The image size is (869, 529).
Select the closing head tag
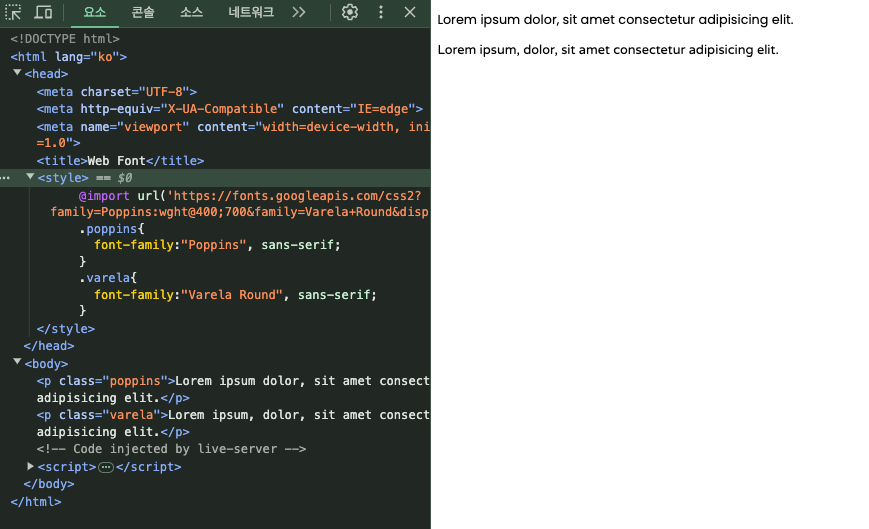click(x=49, y=346)
